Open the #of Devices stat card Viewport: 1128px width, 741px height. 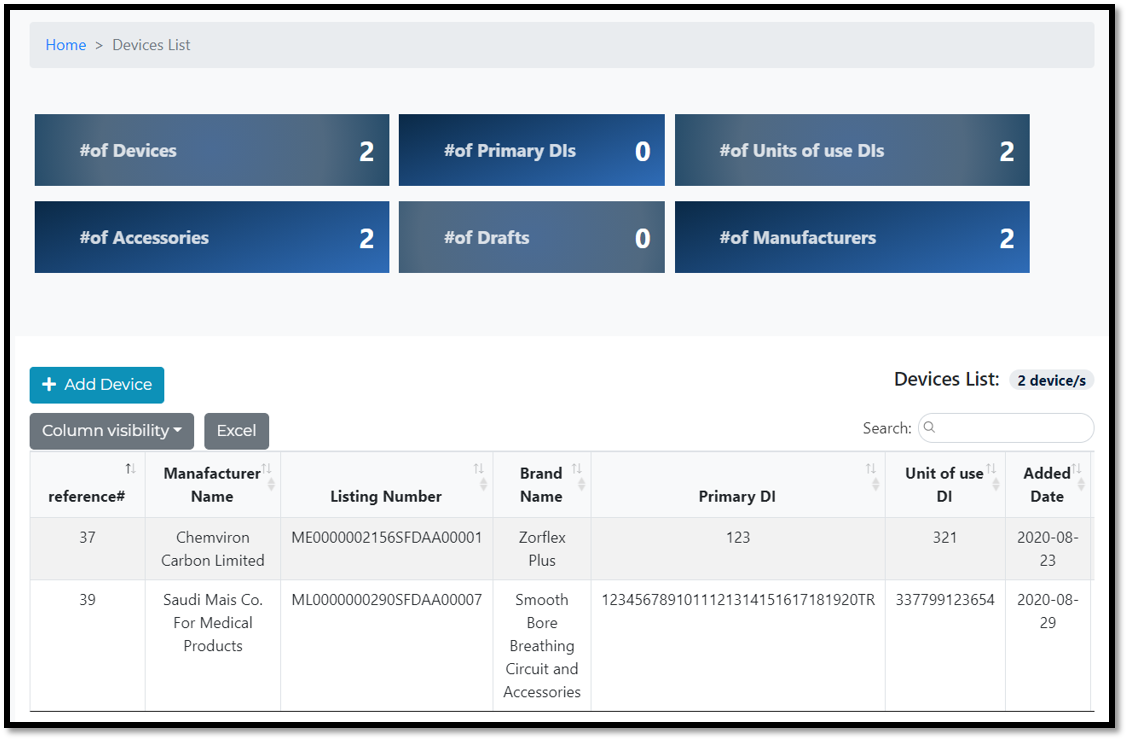pos(212,150)
